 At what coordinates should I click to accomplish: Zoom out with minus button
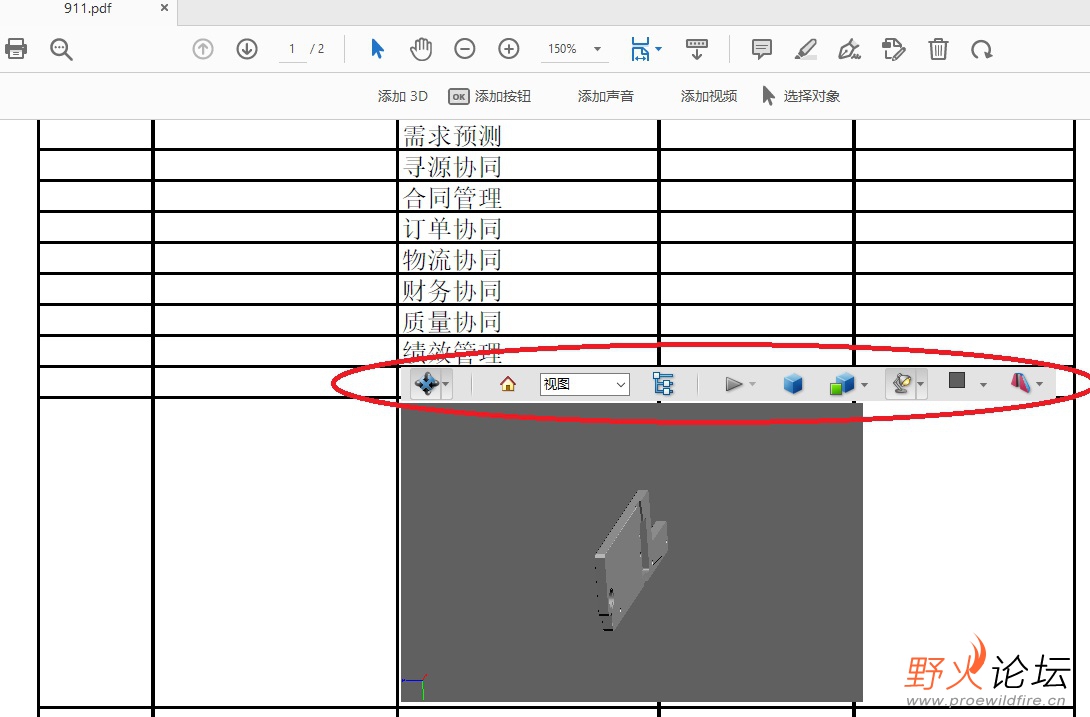tap(464, 49)
